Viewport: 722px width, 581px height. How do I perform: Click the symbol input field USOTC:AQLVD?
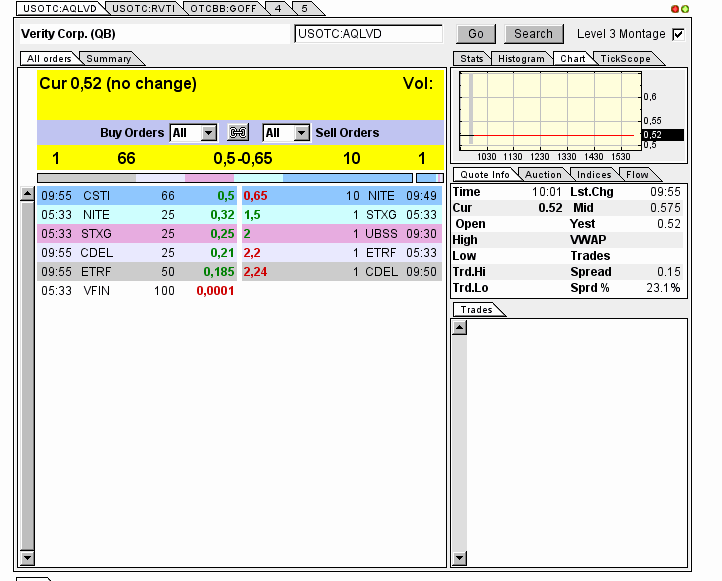(368, 34)
